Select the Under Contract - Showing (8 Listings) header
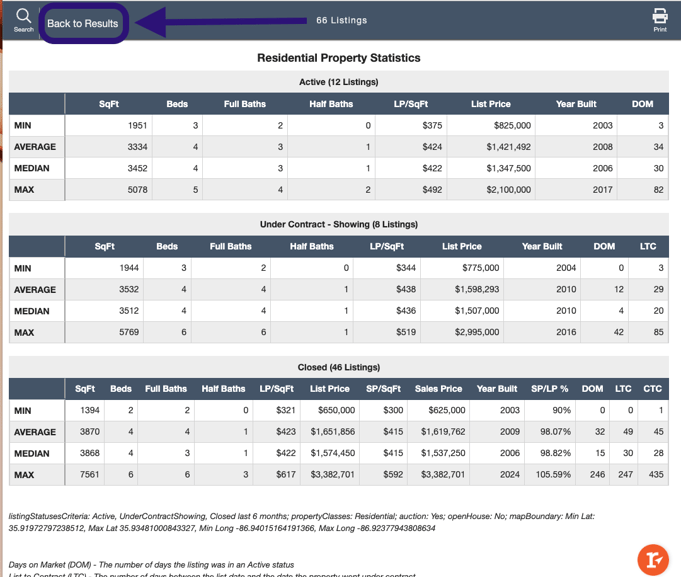This screenshot has width=681, height=577. click(x=339, y=224)
